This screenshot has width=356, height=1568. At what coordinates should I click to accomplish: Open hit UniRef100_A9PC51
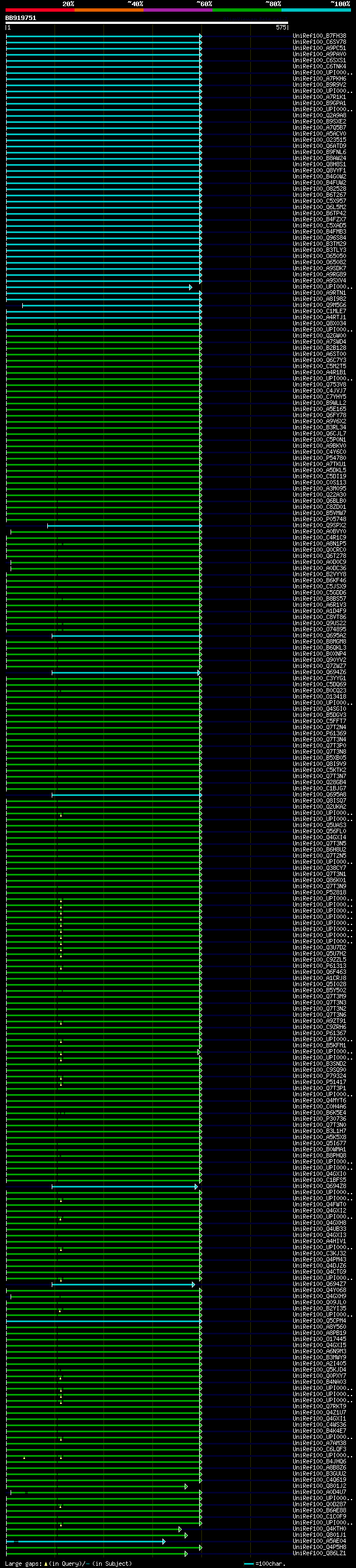[319, 48]
